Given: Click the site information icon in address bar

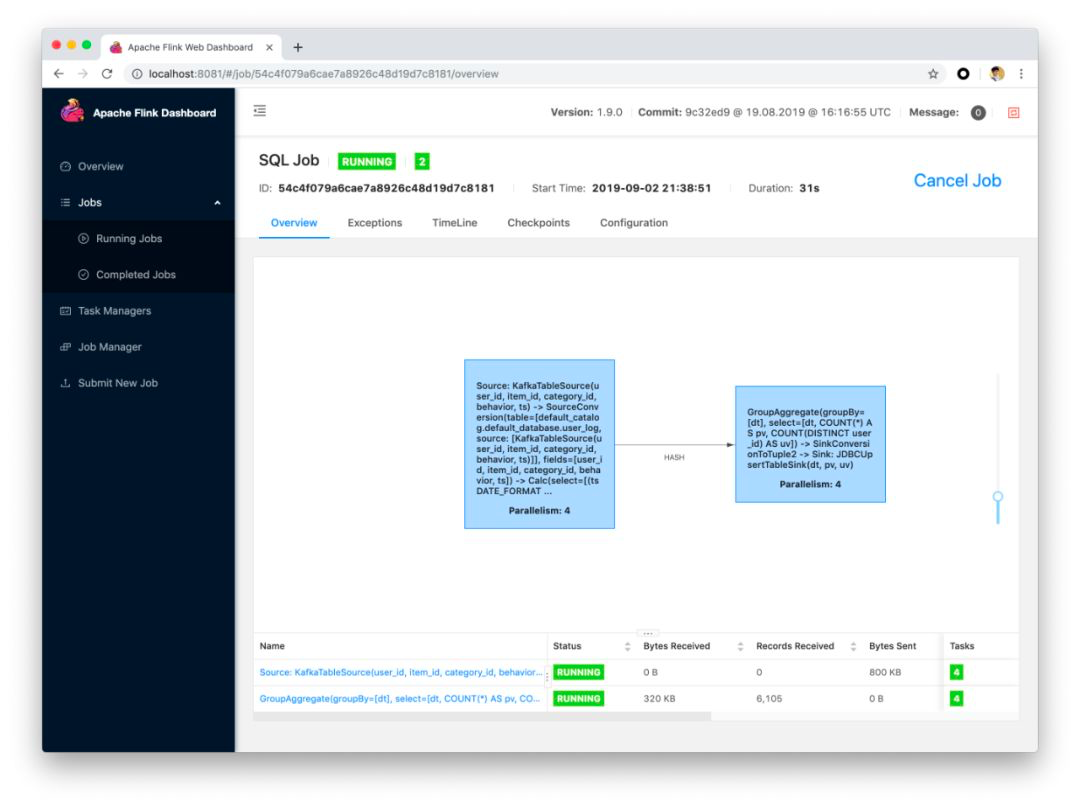Looking at the screenshot, I should click(x=136, y=74).
